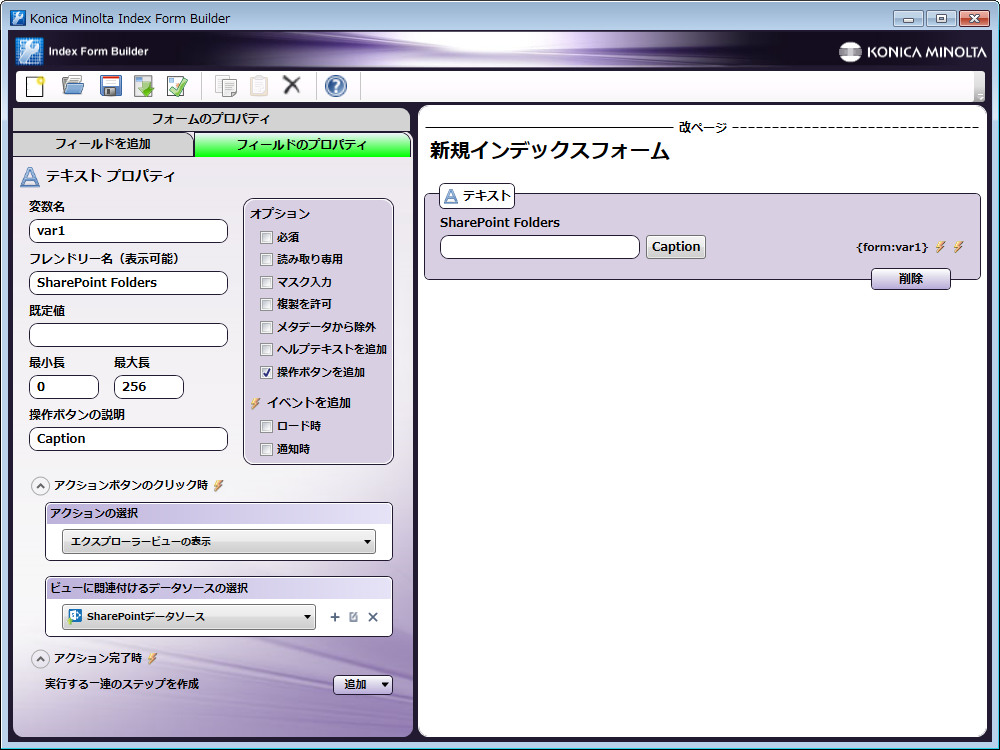Screen dimensions: 1000x750
Task: Create a new index form
Action: pyautogui.click(x=34, y=86)
